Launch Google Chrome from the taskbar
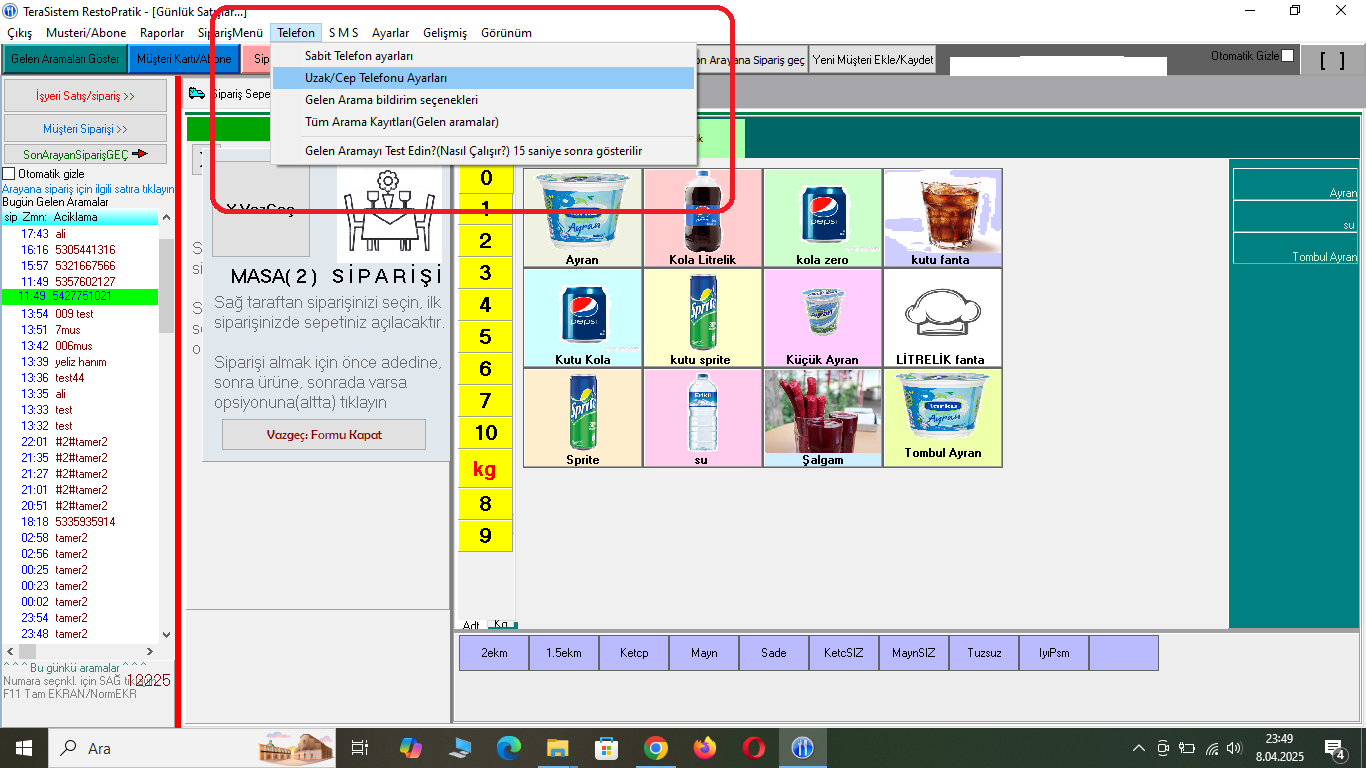This screenshot has height=768, width=1366. point(655,748)
